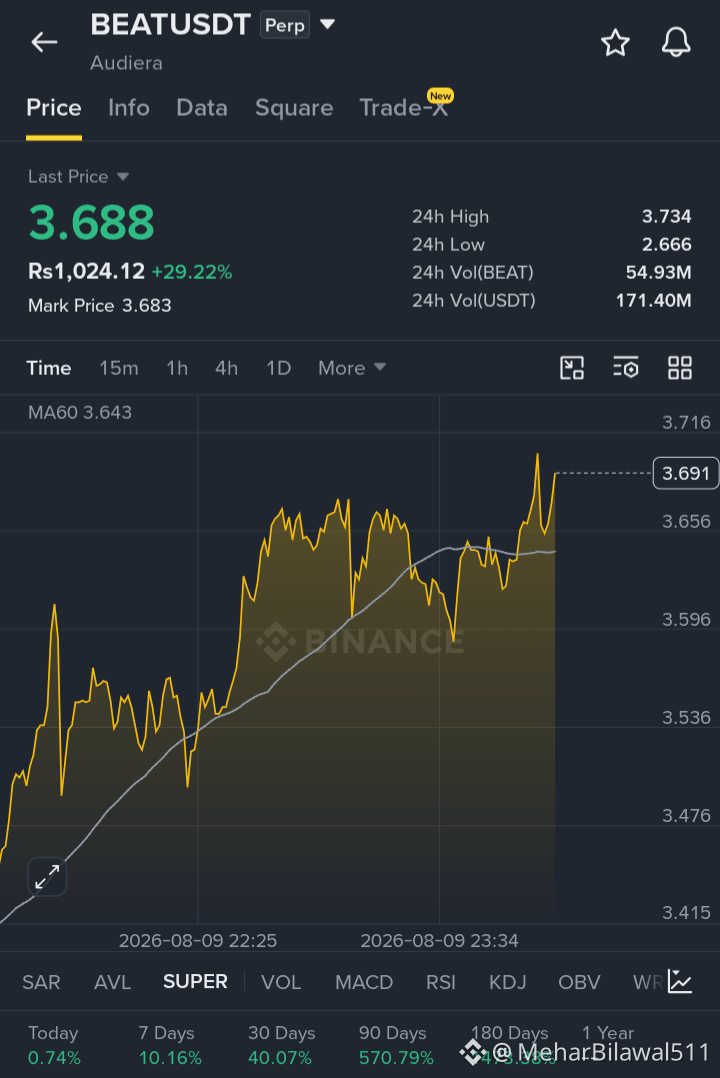Click the 24h Vol(BEAT) value 54.93M
This screenshot has height=1078, width=720.
click(x=658, y=273)
